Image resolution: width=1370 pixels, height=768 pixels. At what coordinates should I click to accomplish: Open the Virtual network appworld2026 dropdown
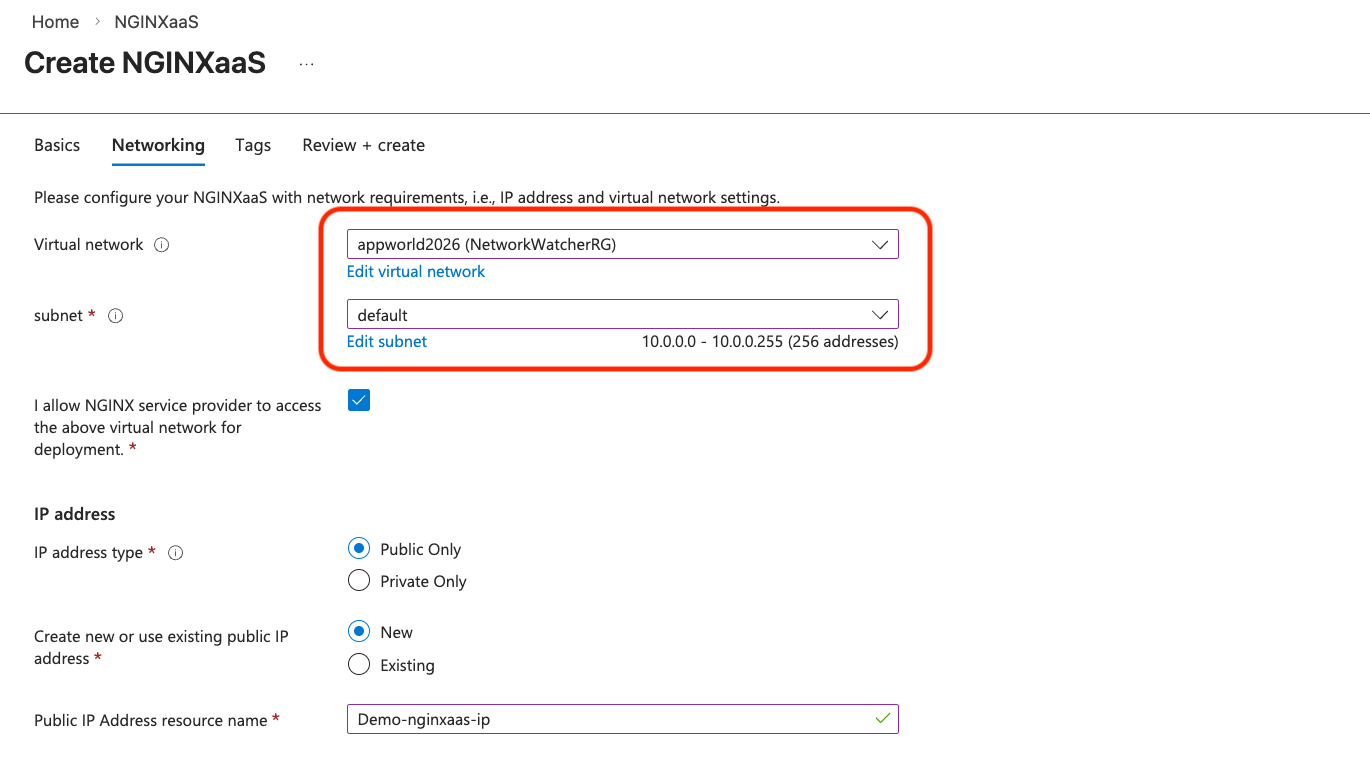622,244
